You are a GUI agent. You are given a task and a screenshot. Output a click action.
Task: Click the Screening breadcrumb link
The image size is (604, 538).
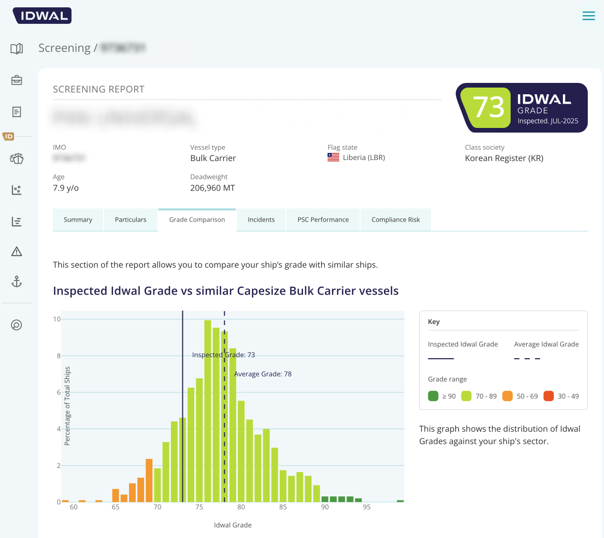64,48
